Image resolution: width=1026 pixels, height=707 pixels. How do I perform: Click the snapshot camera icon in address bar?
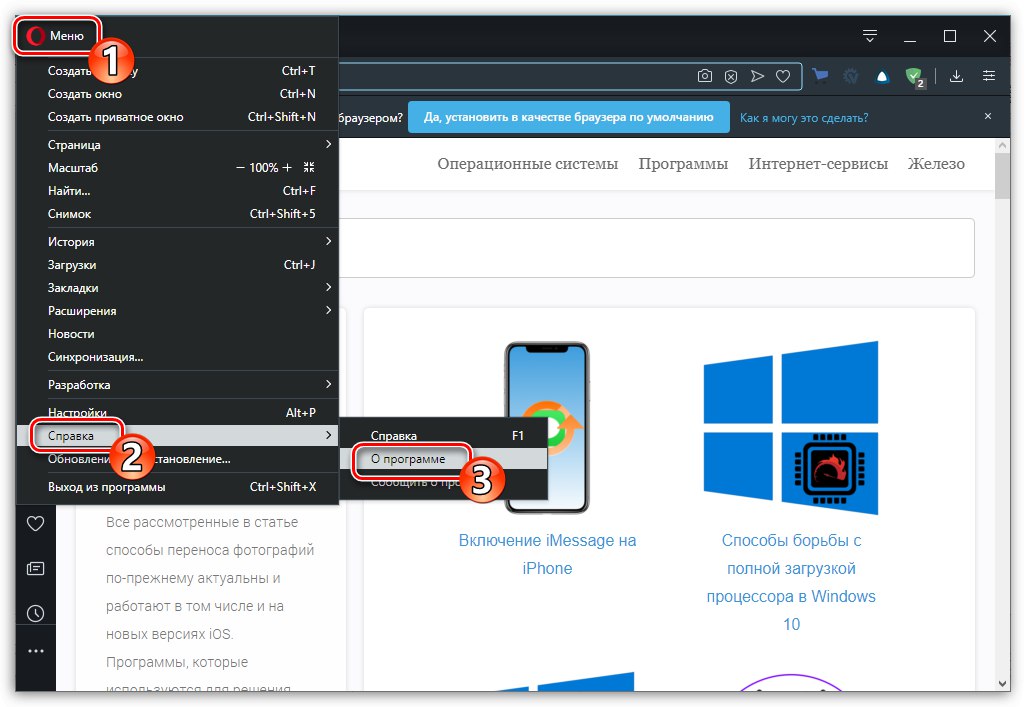pos(705,76)
